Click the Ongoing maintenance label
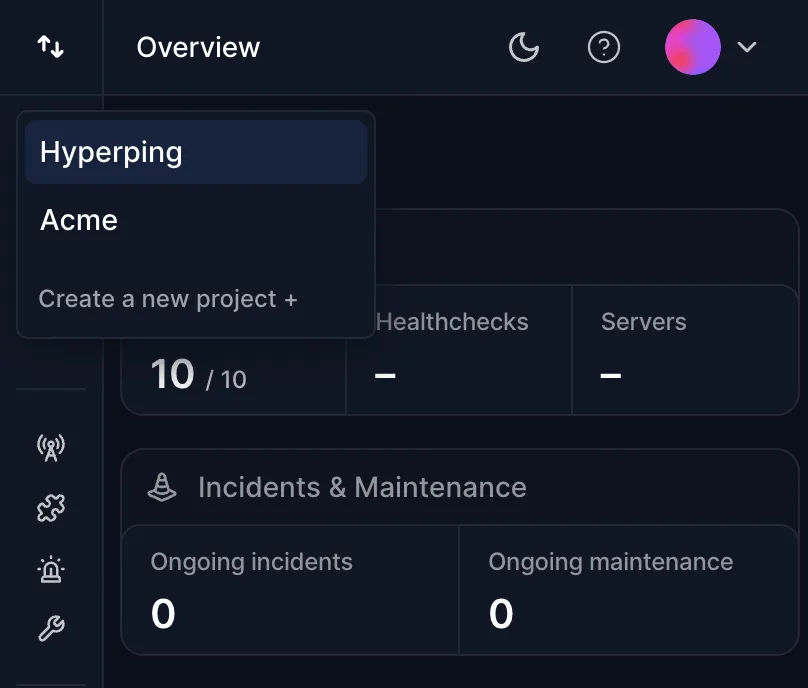Image resolution: width=808 pixels, height=688 pixels. coord(611,562)
